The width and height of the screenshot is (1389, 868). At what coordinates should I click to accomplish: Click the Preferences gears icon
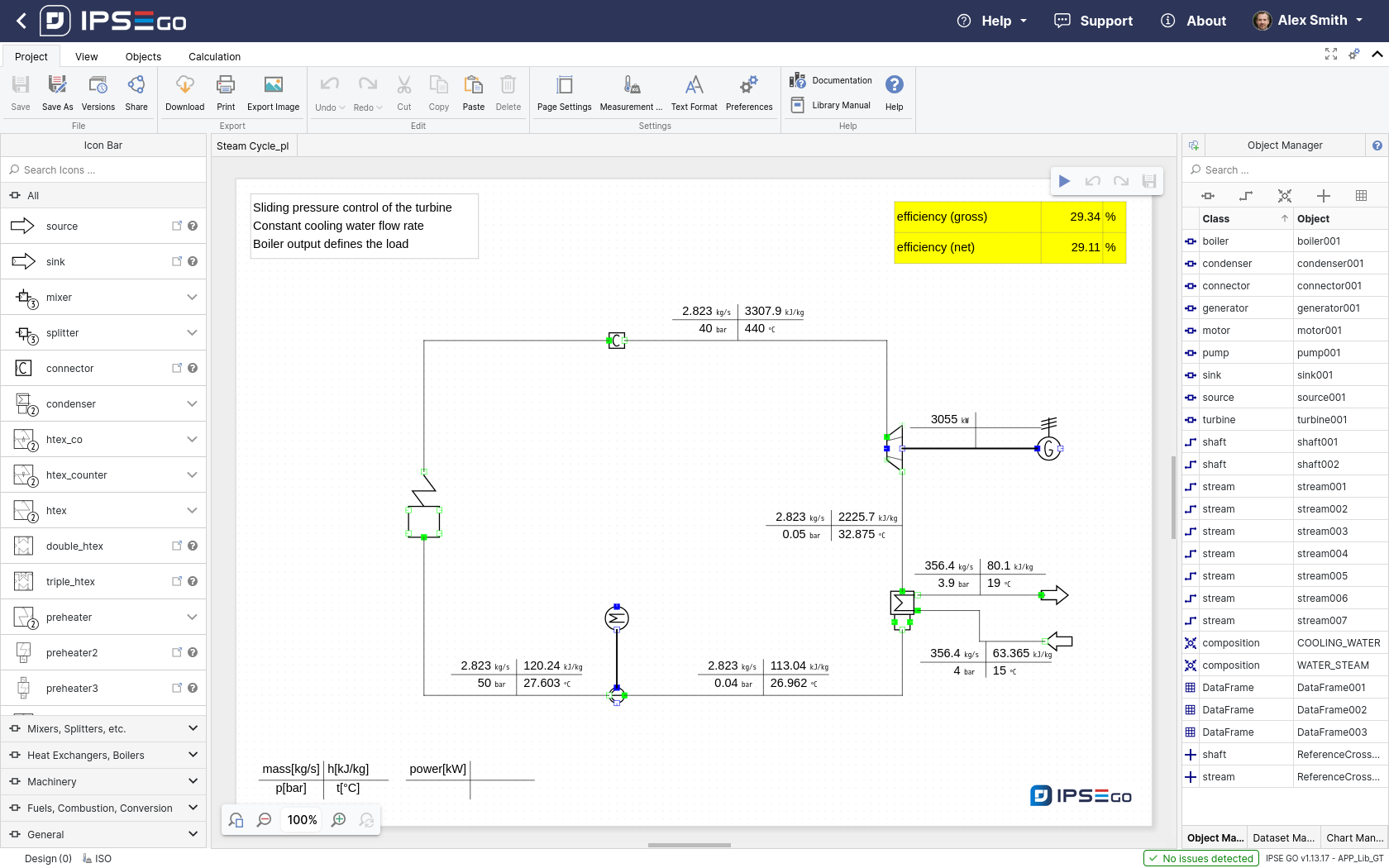coord(748,85)
